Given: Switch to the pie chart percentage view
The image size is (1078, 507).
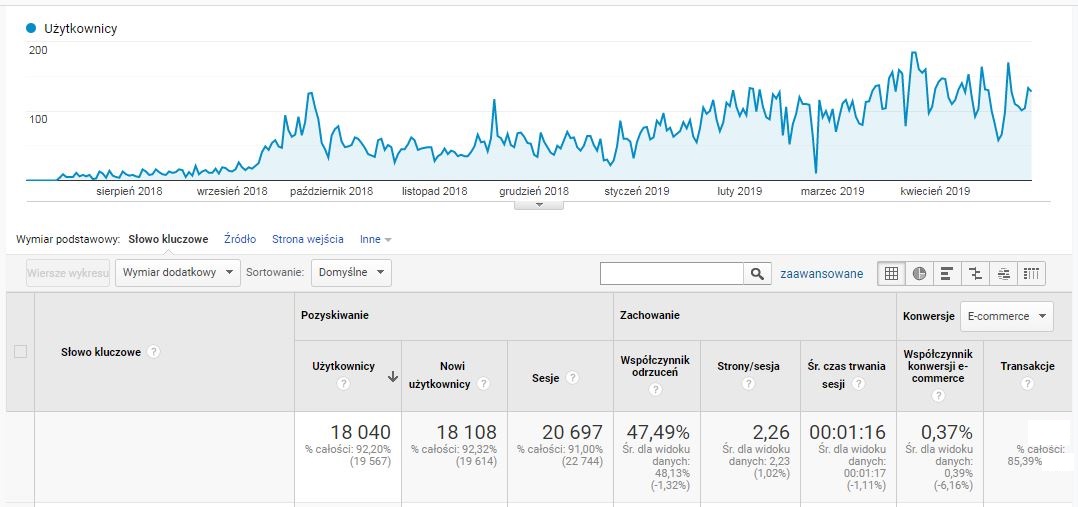Looking at the screenshot, I should coord(919,273).
